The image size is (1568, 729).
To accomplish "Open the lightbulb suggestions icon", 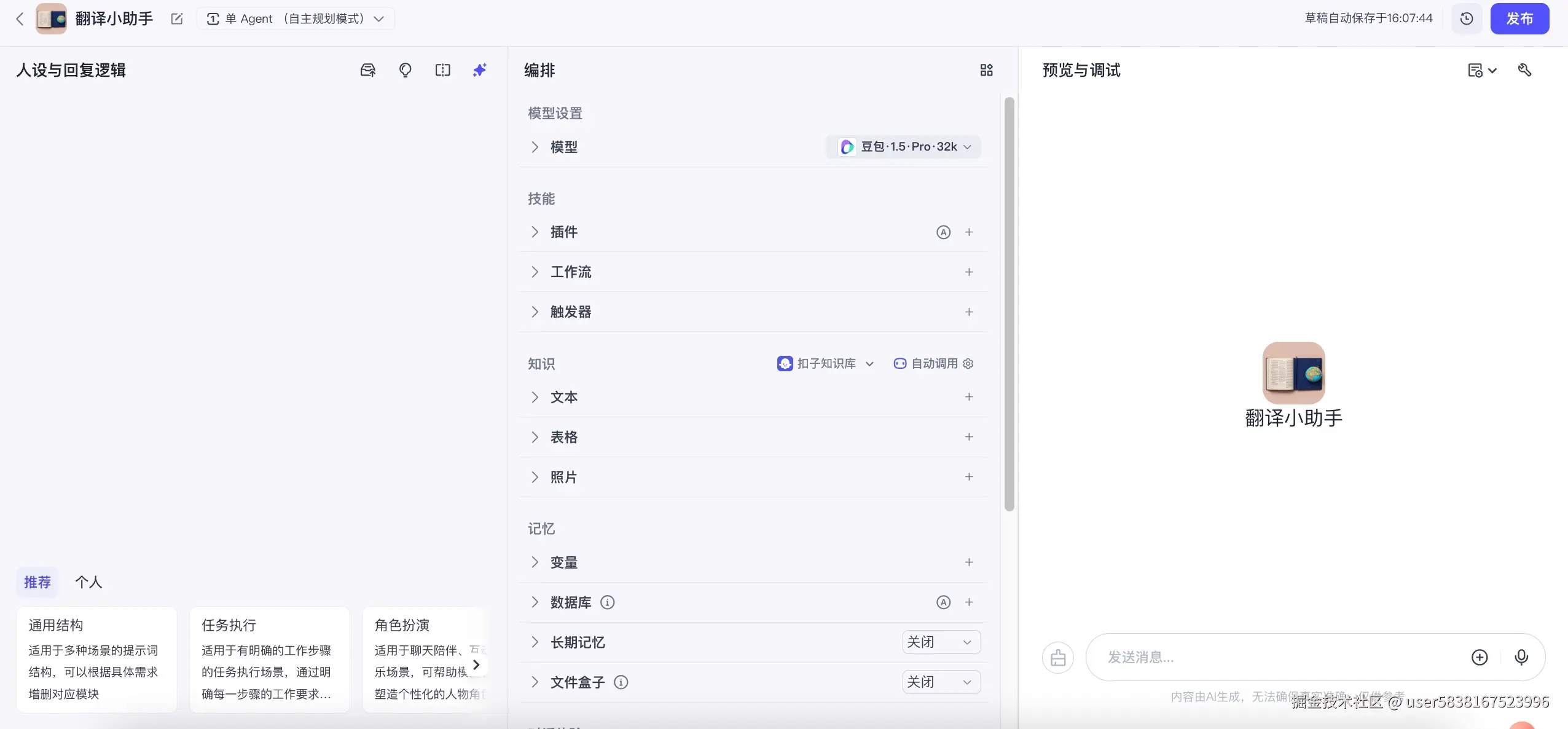I will coord(405,69).
